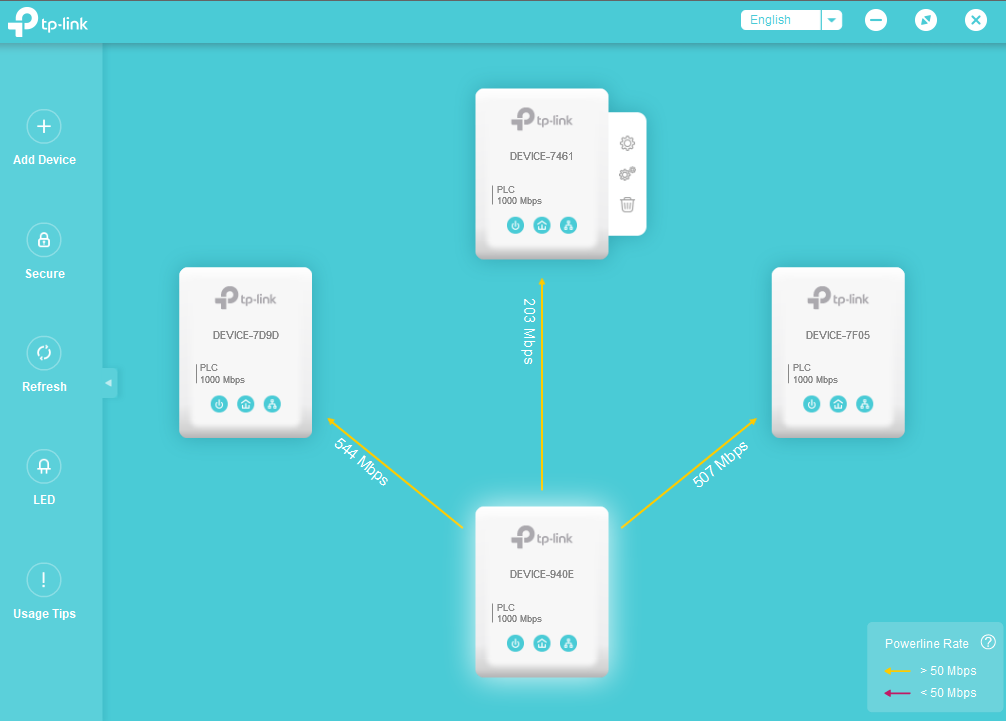Viewport: 1006px width, 721px height.
Task: Minimize the tpPLC utility window
Action: (x=875, y=20)
